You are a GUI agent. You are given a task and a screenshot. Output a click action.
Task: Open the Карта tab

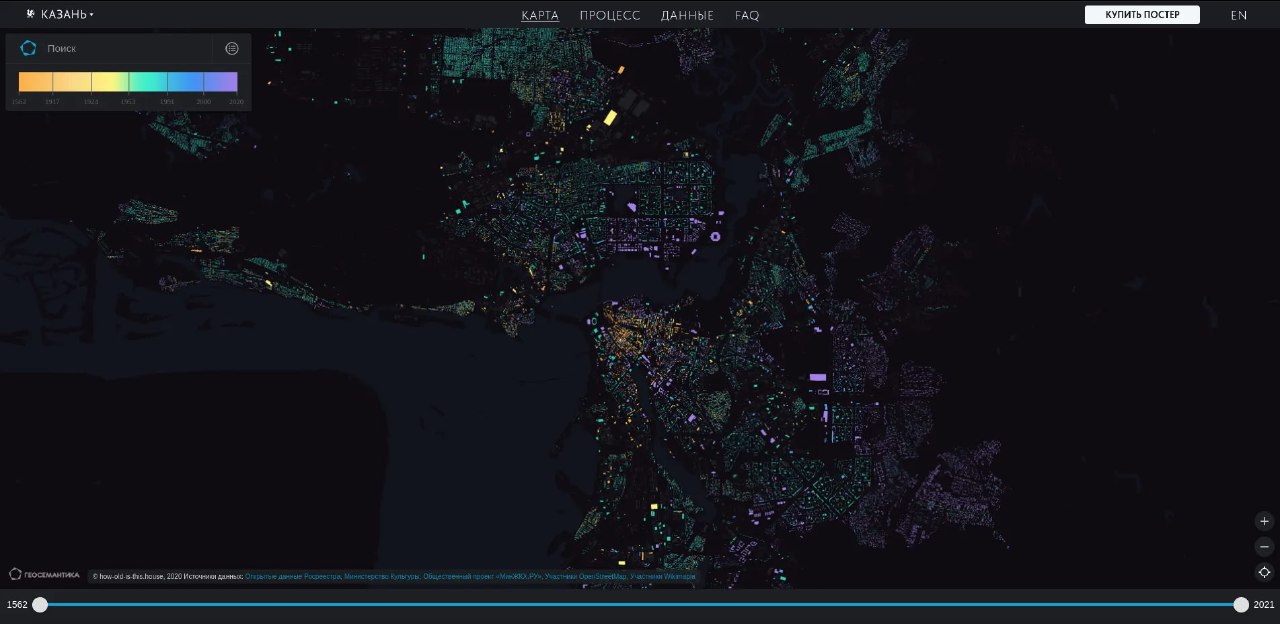click(x=540, y=16)
